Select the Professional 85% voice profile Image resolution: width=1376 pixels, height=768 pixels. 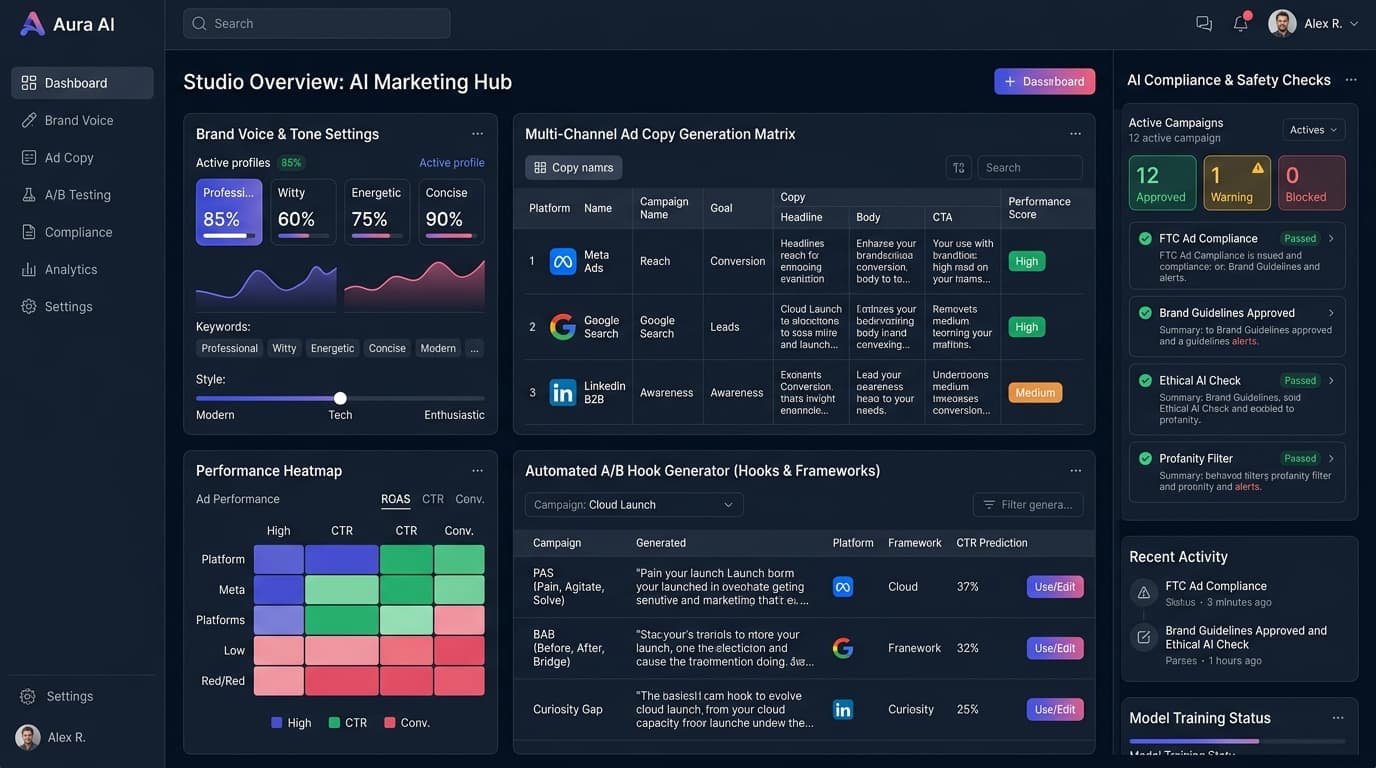(x=229, y=212)
